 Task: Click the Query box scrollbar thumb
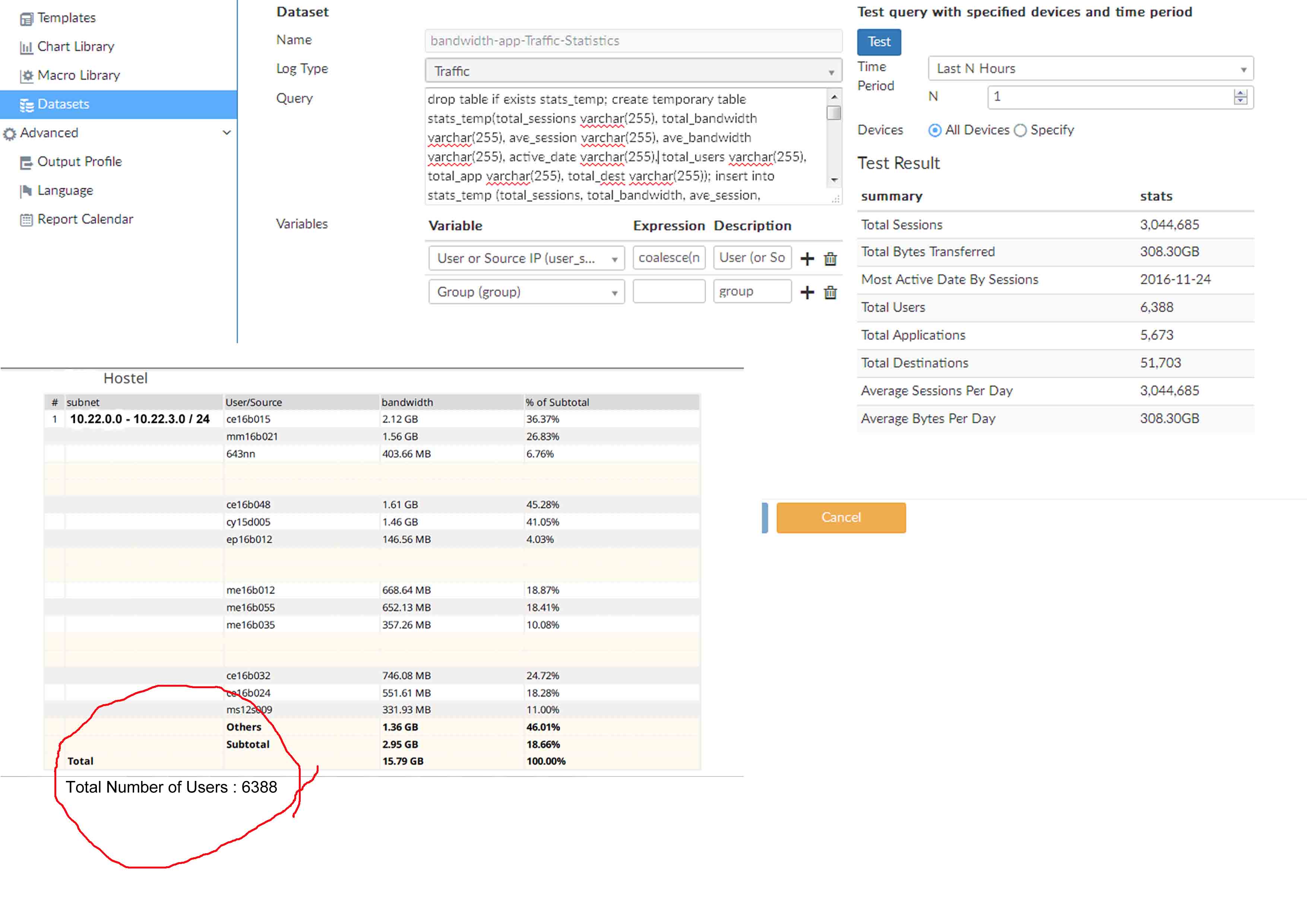tap(834, 113)
